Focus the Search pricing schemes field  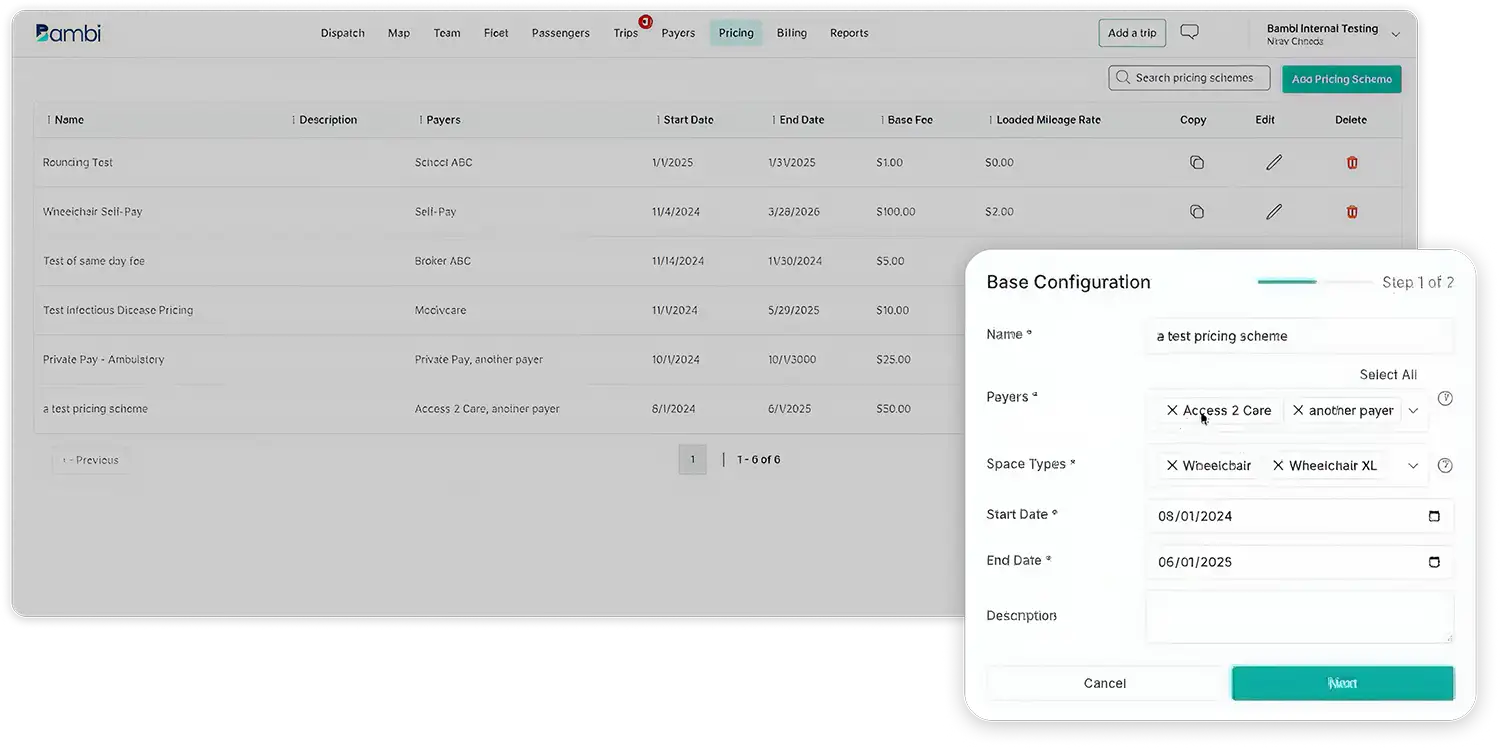pos(1189,78)
